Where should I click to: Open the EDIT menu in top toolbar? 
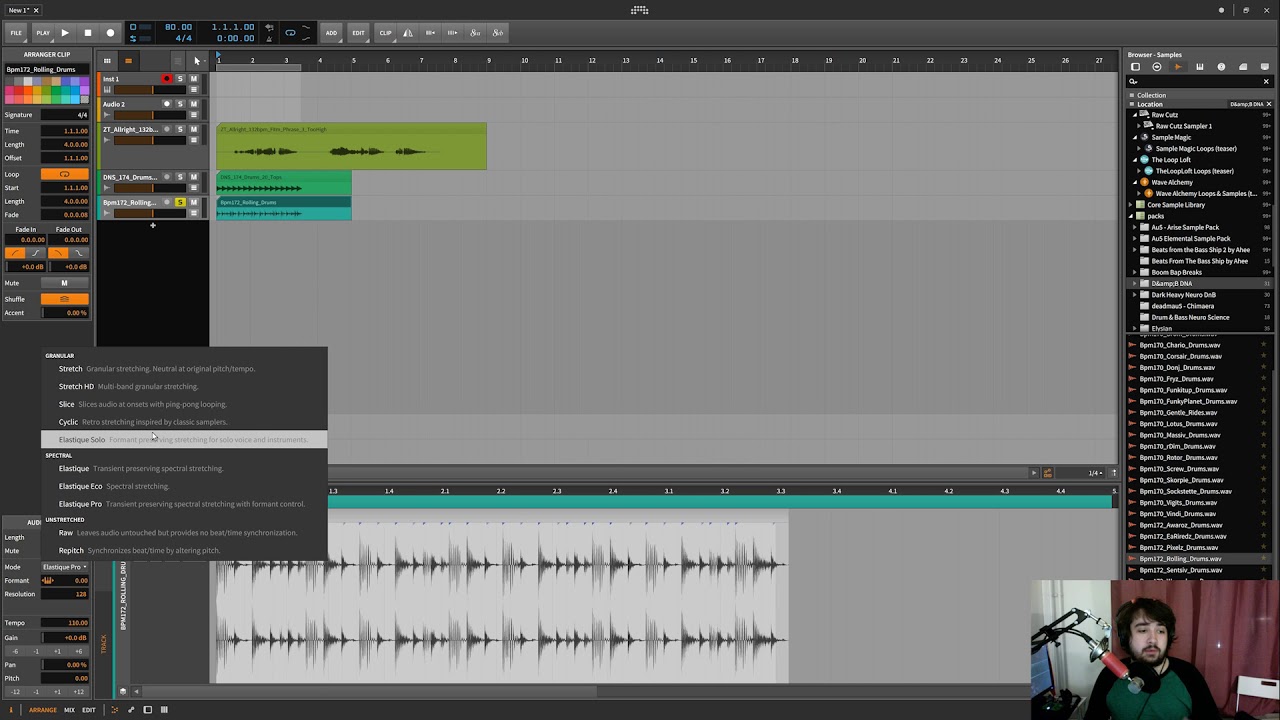click(358, 33)
